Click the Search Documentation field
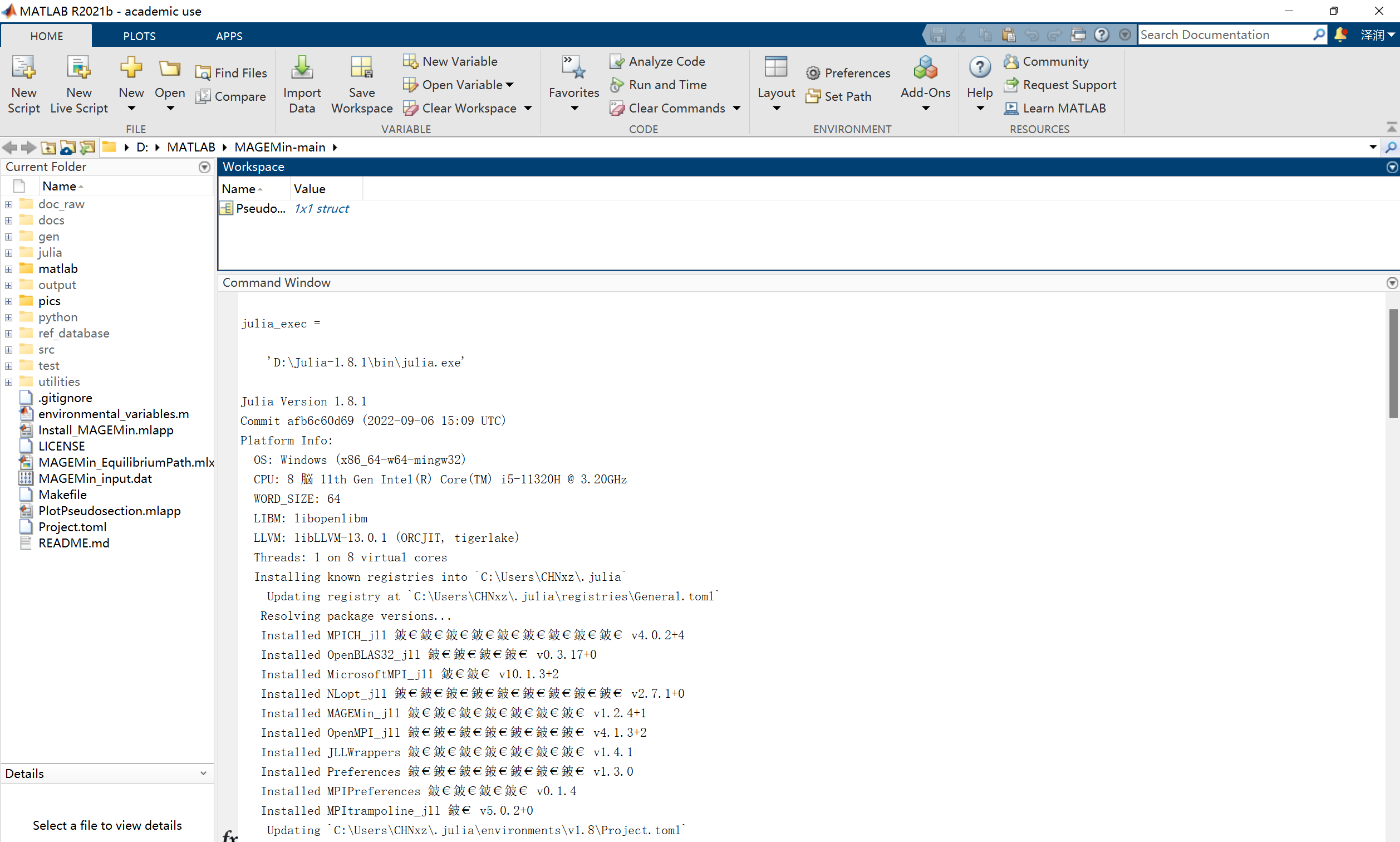1400x842 pixels. (1219, 35)
